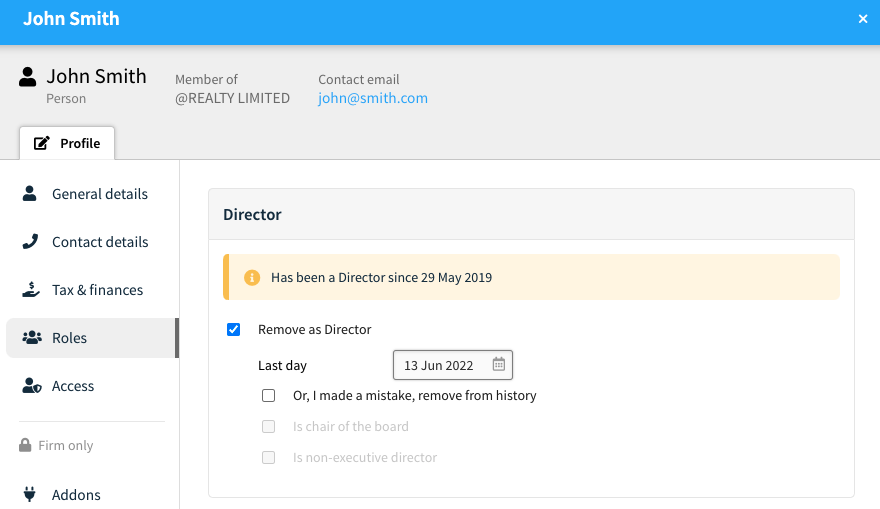The height and width of the screenshot is (509, 880).
Task: Click the orange info icon in Director notice
Action: click(252, 277)
